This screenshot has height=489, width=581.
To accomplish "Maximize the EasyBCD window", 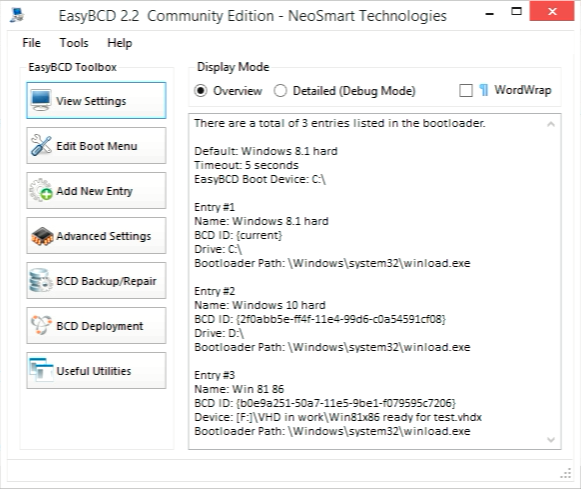I will click(516, 11).
